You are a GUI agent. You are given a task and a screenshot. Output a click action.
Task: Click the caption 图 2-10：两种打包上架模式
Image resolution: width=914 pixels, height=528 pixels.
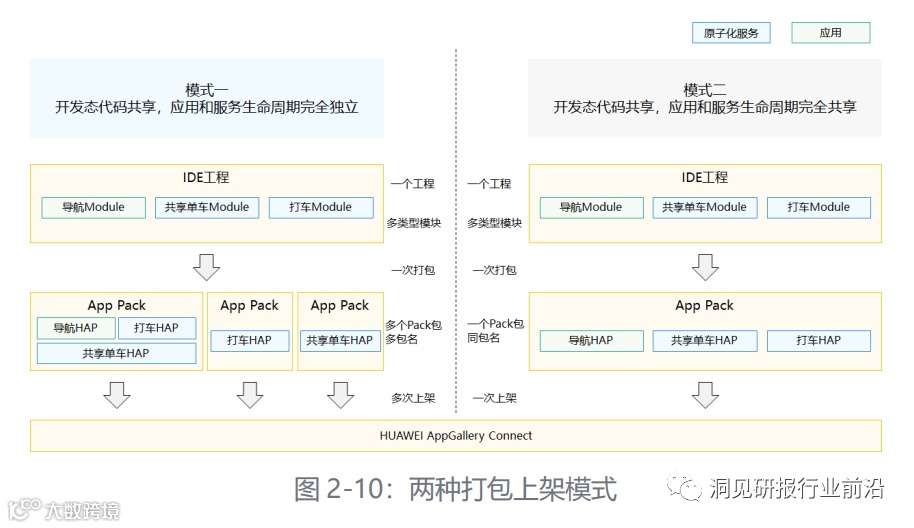[x=455, y=488]
